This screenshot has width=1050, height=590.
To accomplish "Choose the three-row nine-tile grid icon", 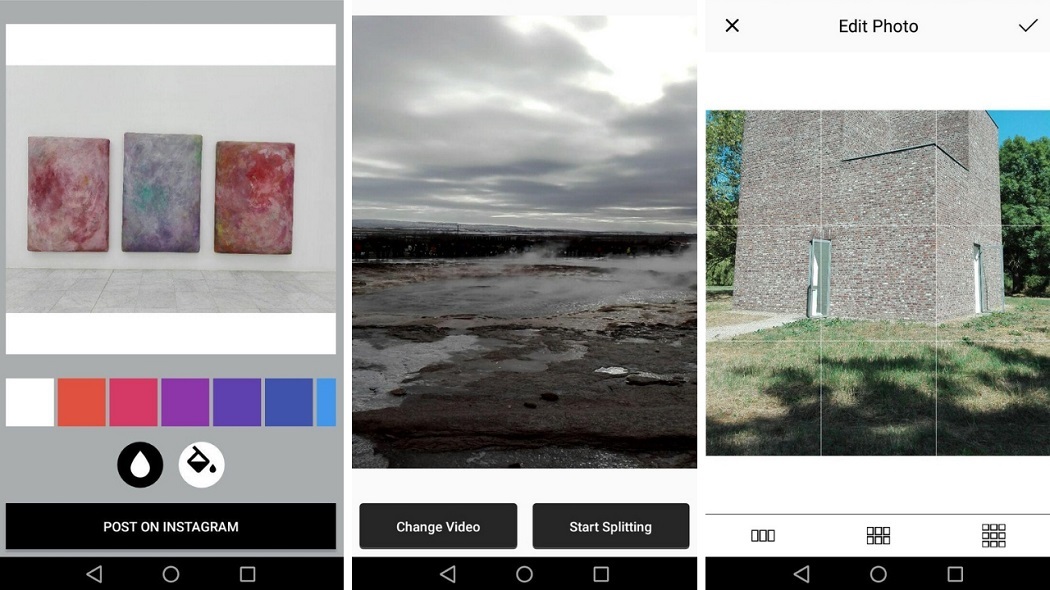I will (x=993, y=535).
